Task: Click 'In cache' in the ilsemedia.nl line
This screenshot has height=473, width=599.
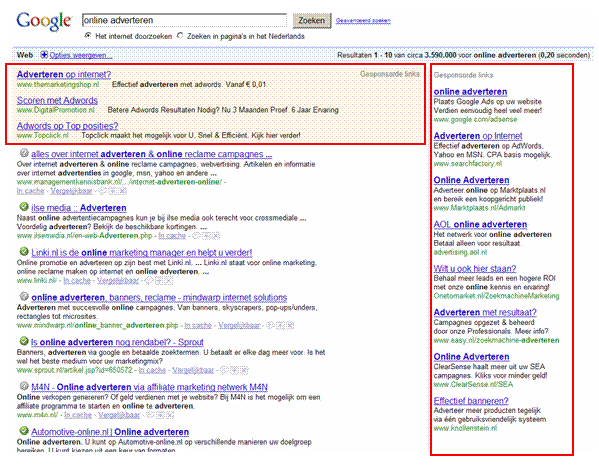Action: pyautogui.click(x=172, y=236)
